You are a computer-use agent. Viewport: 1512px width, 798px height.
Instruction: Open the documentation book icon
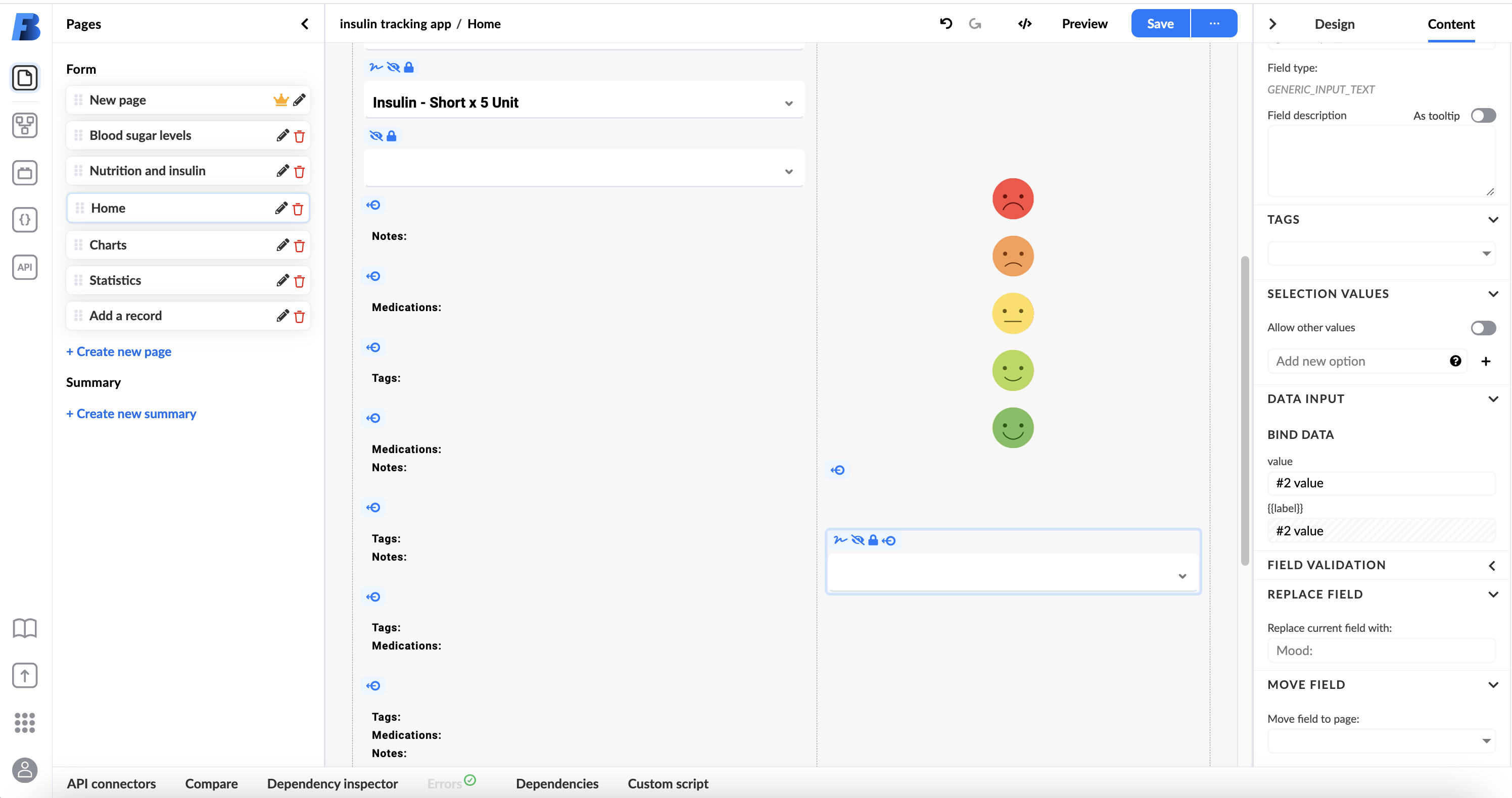(x=25, y=628)
